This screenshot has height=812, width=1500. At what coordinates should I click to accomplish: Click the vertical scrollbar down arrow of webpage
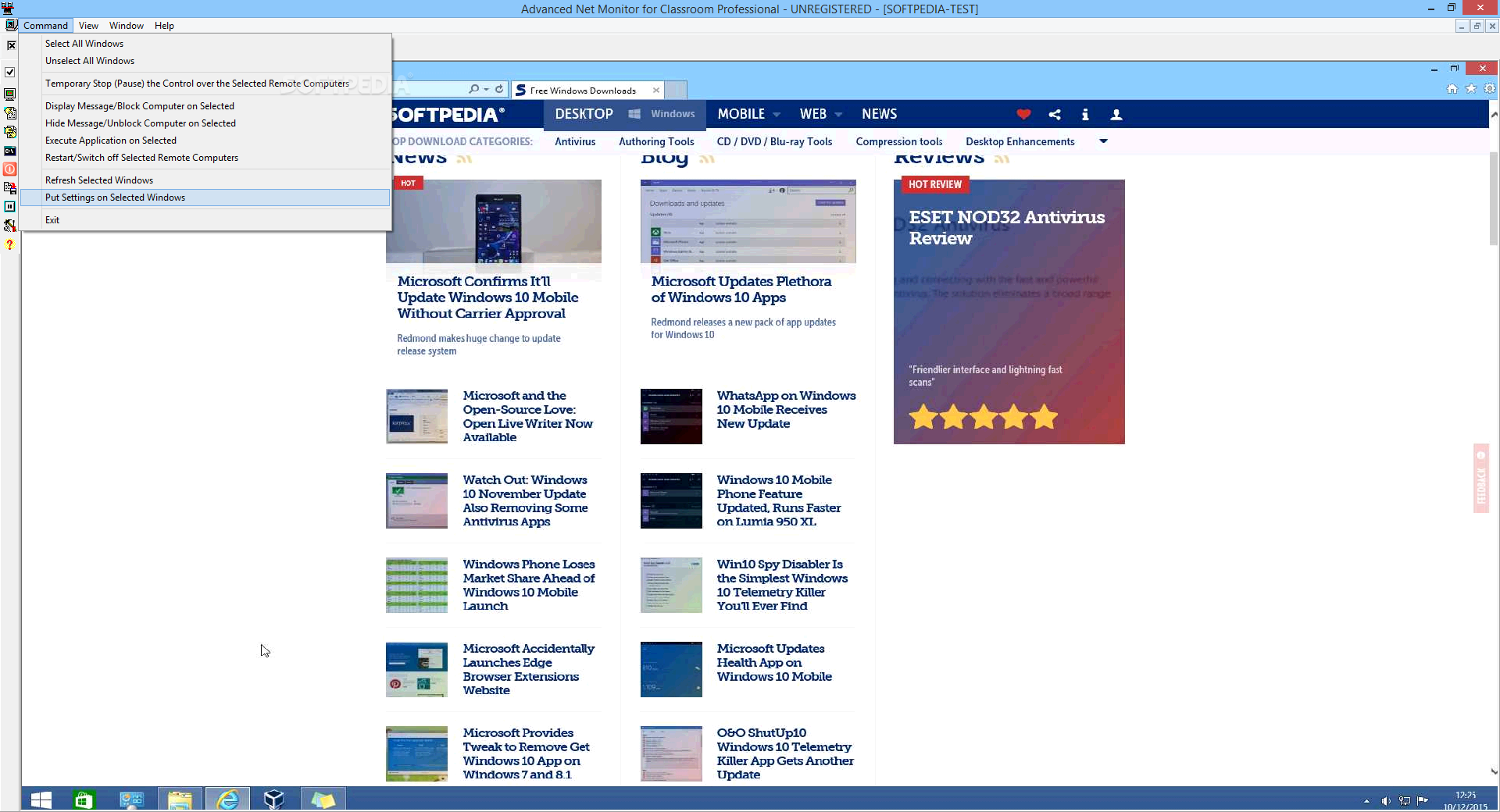pos(1493,772)
